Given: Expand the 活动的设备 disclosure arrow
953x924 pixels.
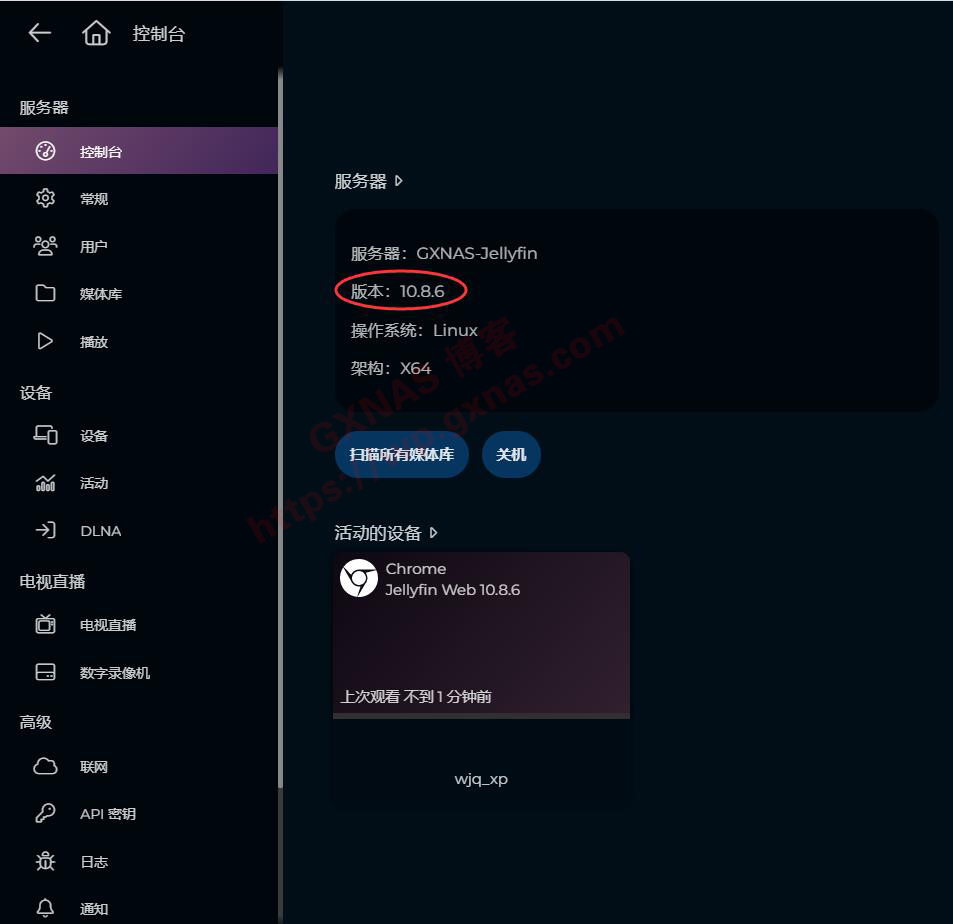Looking at the screenshot, I should click(x=433, y=533).
